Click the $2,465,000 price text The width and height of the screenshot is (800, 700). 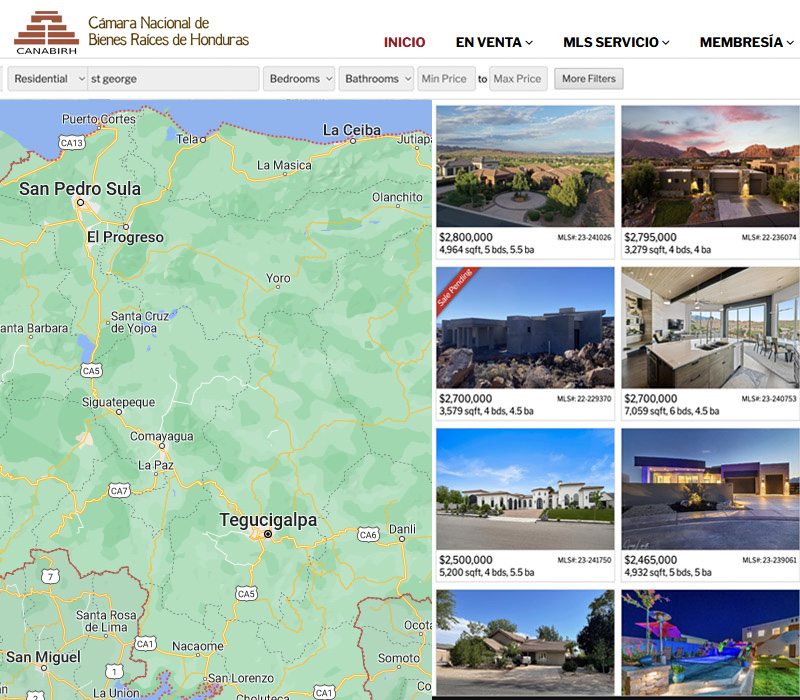tap(651, 560)
